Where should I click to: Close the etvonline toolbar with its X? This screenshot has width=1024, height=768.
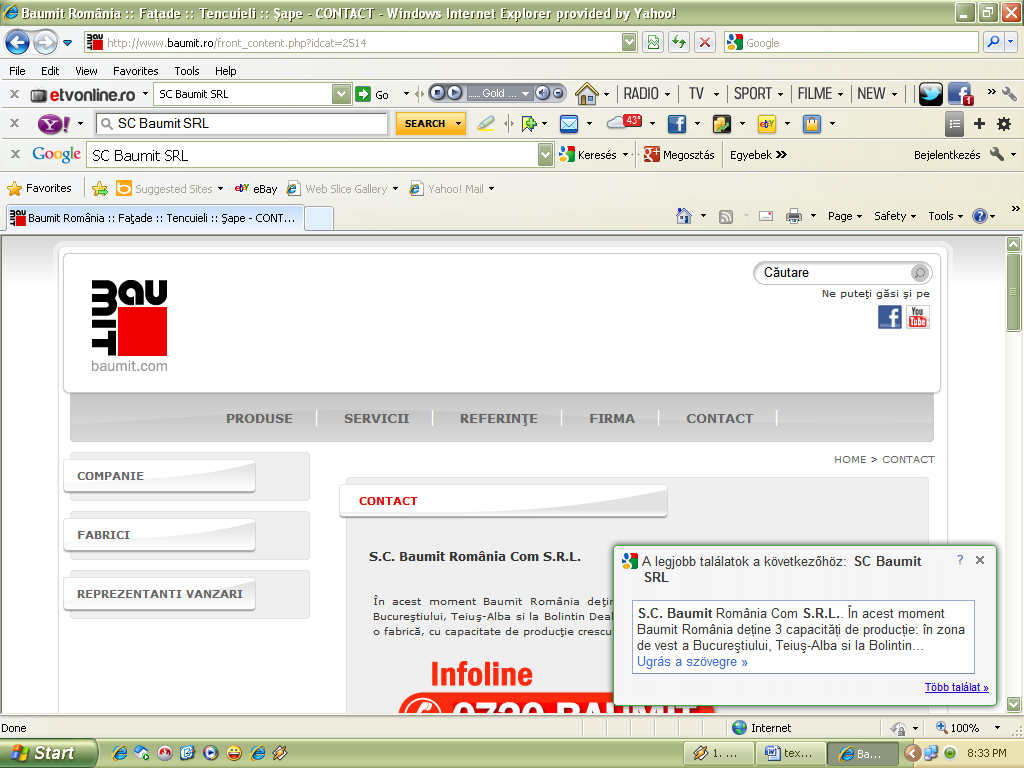tap(14, 94)
